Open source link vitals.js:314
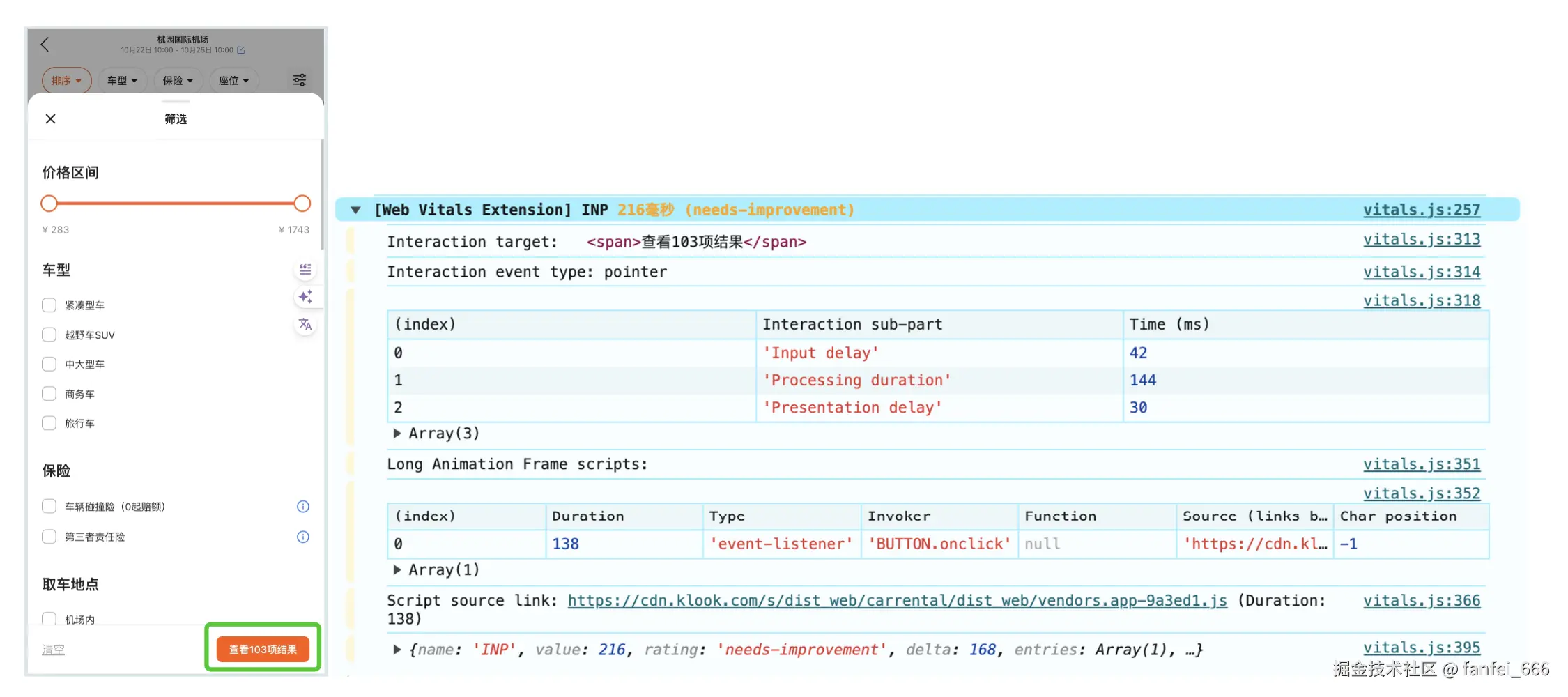This screenshot has width=1568, height=697. 1422,272
